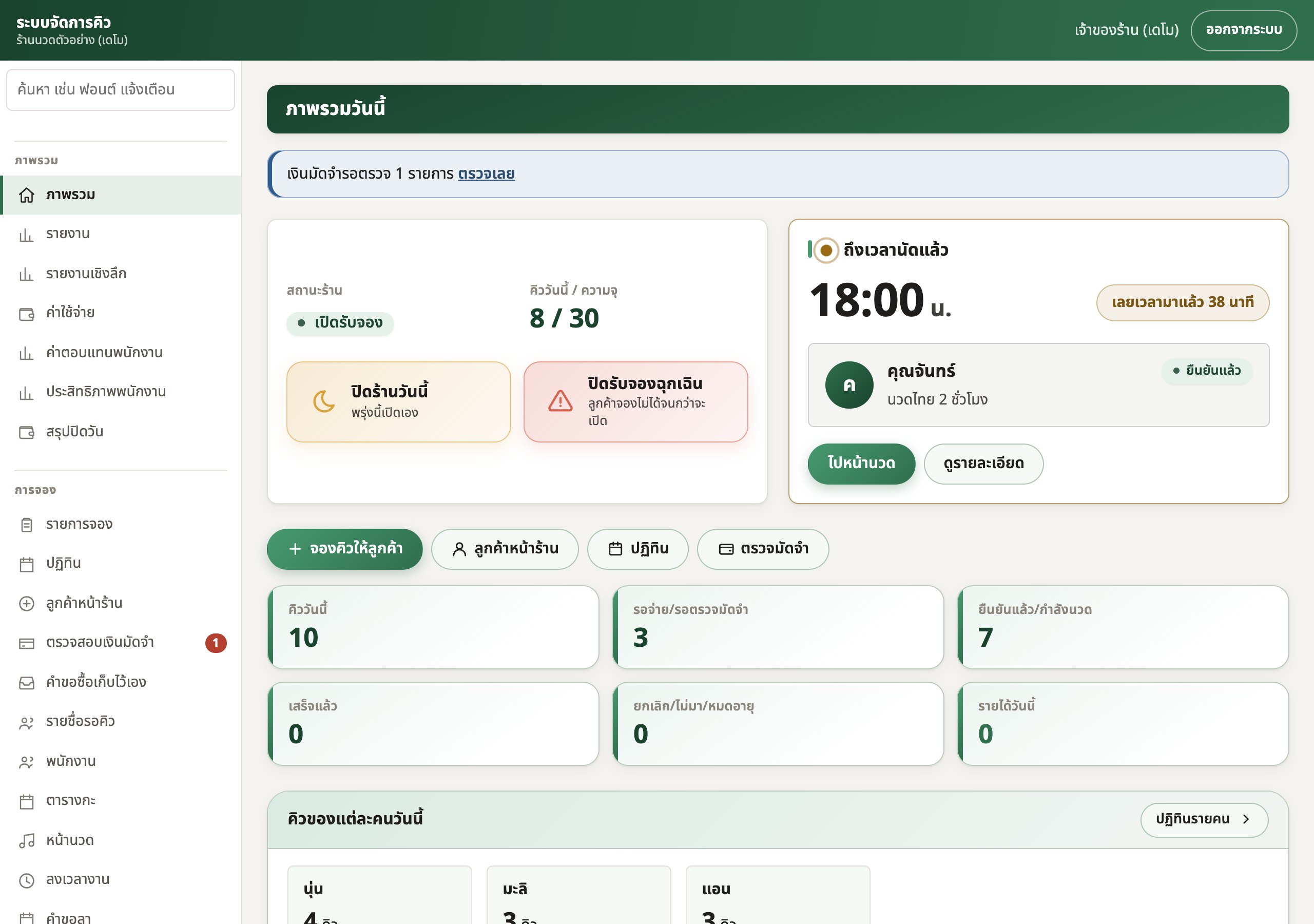Click the moon icon on ปิดร้านวันนี้ card
The image size is (1314, 924).
tap(324, 401)
